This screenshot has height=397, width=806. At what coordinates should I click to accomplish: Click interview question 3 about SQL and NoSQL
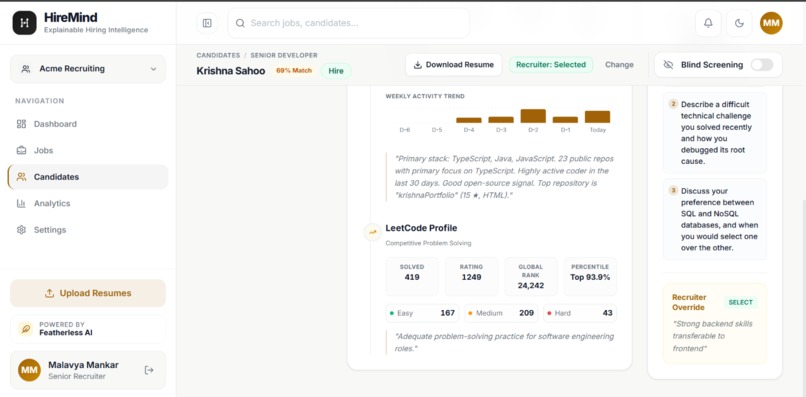click(715, 219)
